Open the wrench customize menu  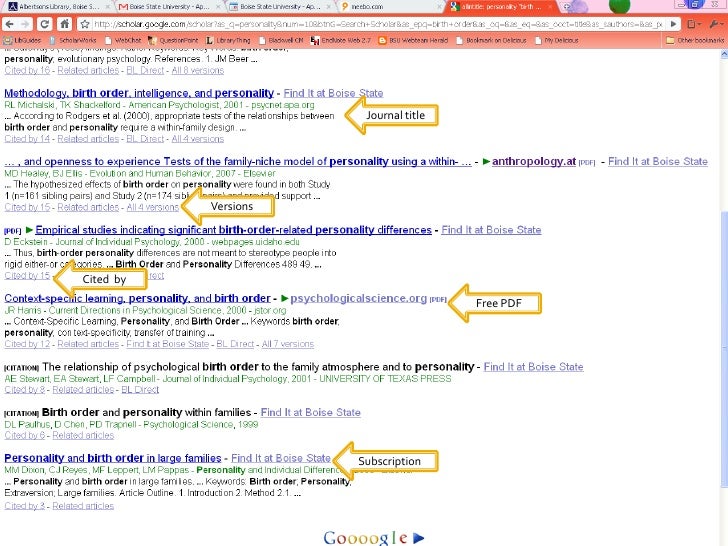(x=715, y=24)
